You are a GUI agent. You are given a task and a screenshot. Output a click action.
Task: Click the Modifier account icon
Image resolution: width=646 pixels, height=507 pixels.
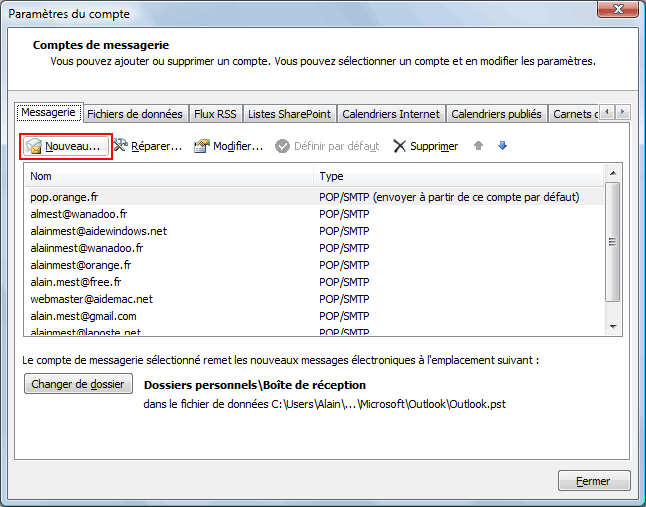coord(202,146)
